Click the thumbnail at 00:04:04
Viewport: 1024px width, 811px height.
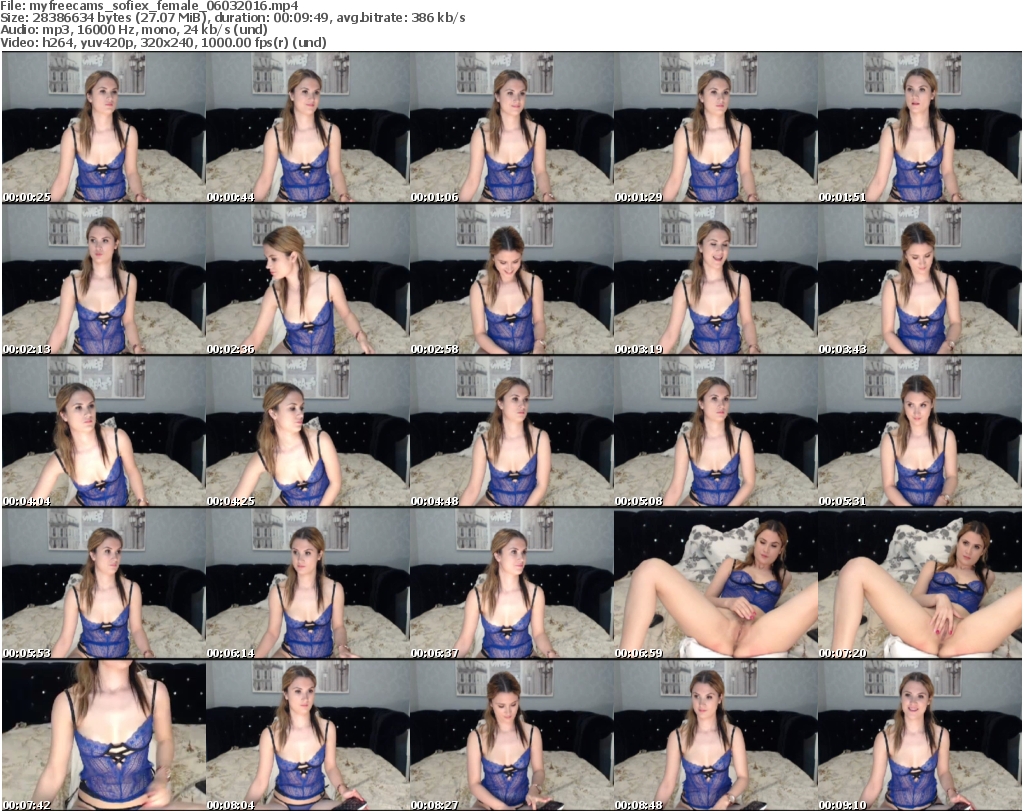(x=103, y=432)
